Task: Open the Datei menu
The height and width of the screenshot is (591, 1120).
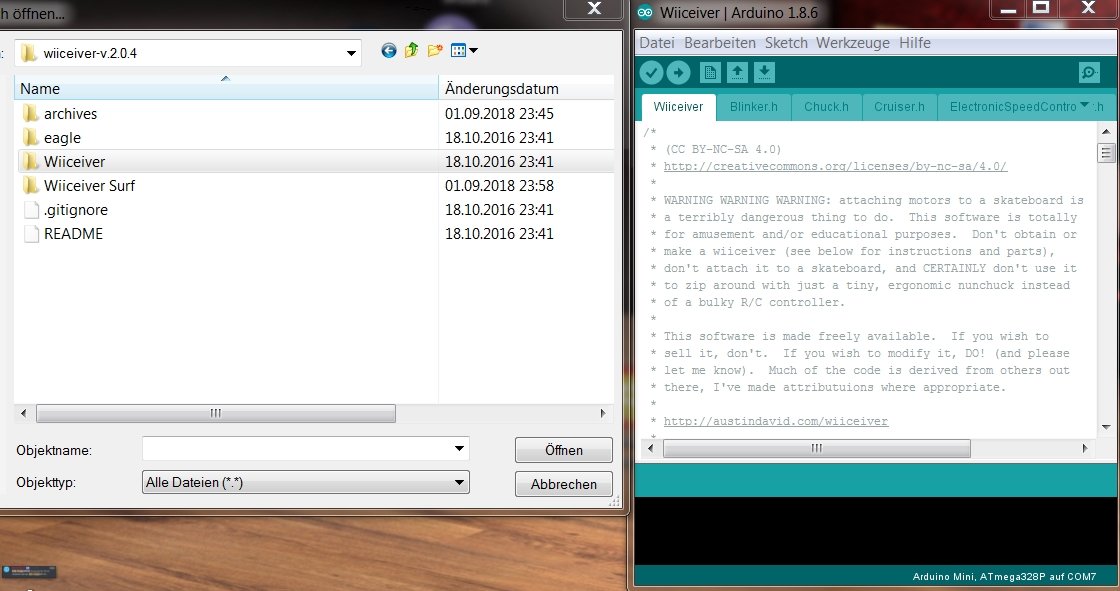Action: (x=656, y=43)
